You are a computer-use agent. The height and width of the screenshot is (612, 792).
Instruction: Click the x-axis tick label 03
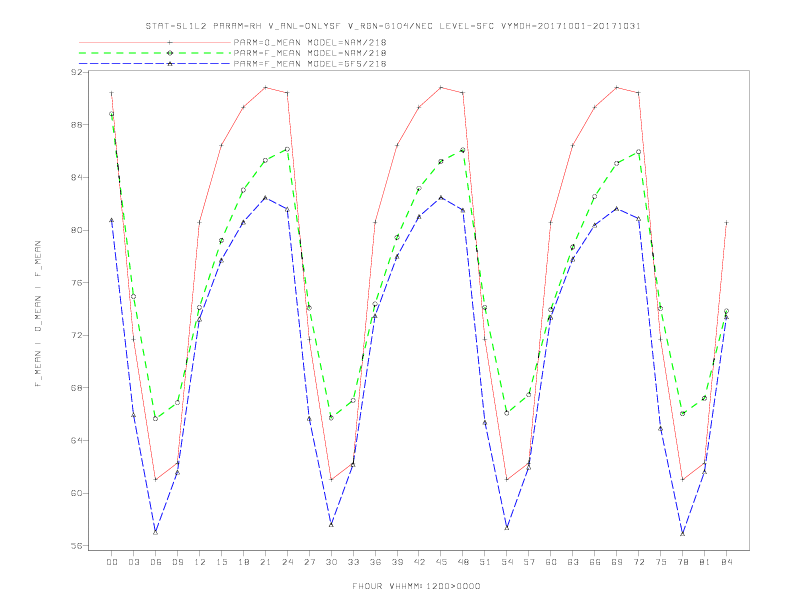(x=133, y=562)
